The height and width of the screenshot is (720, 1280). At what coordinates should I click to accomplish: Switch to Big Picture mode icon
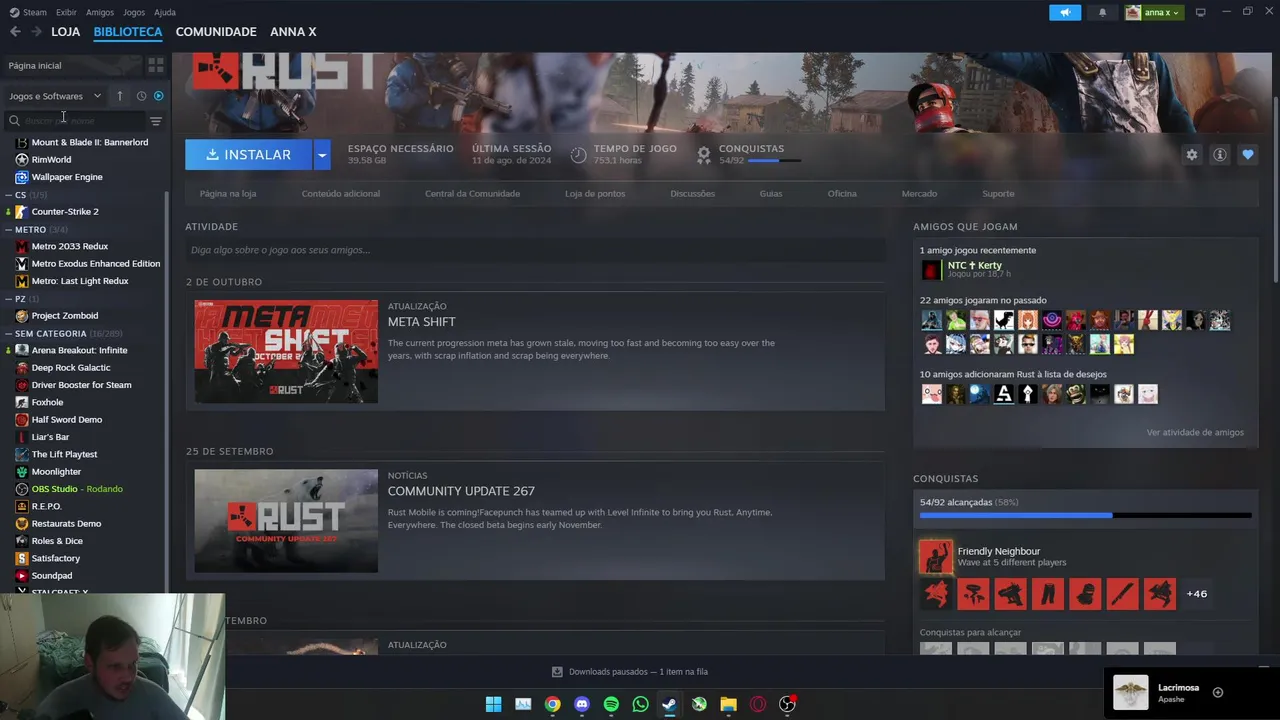[1200, 12]
